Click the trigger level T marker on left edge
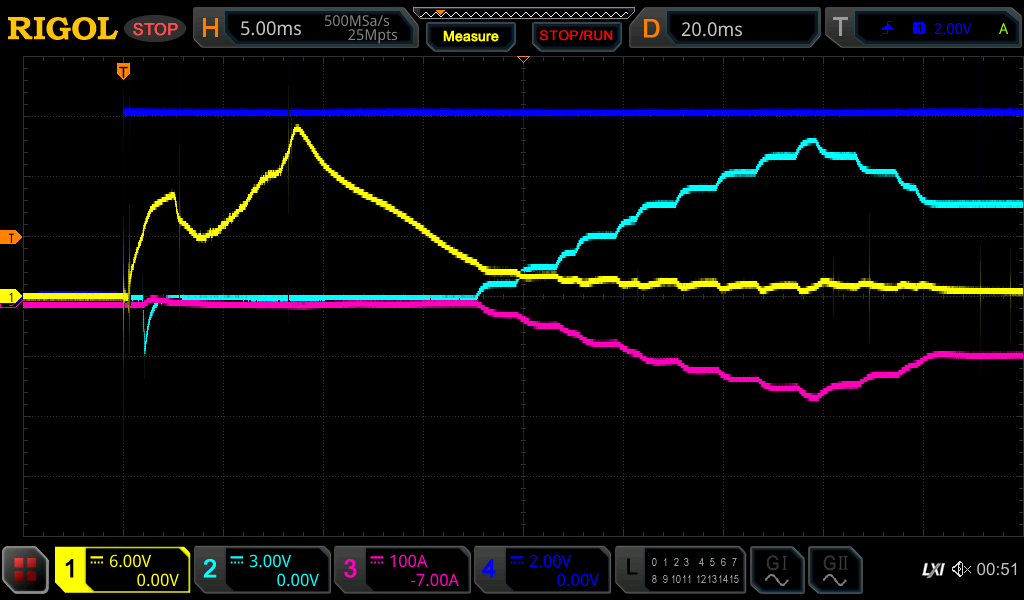This screenshot has height=600, width=1024. coord(11,237)
